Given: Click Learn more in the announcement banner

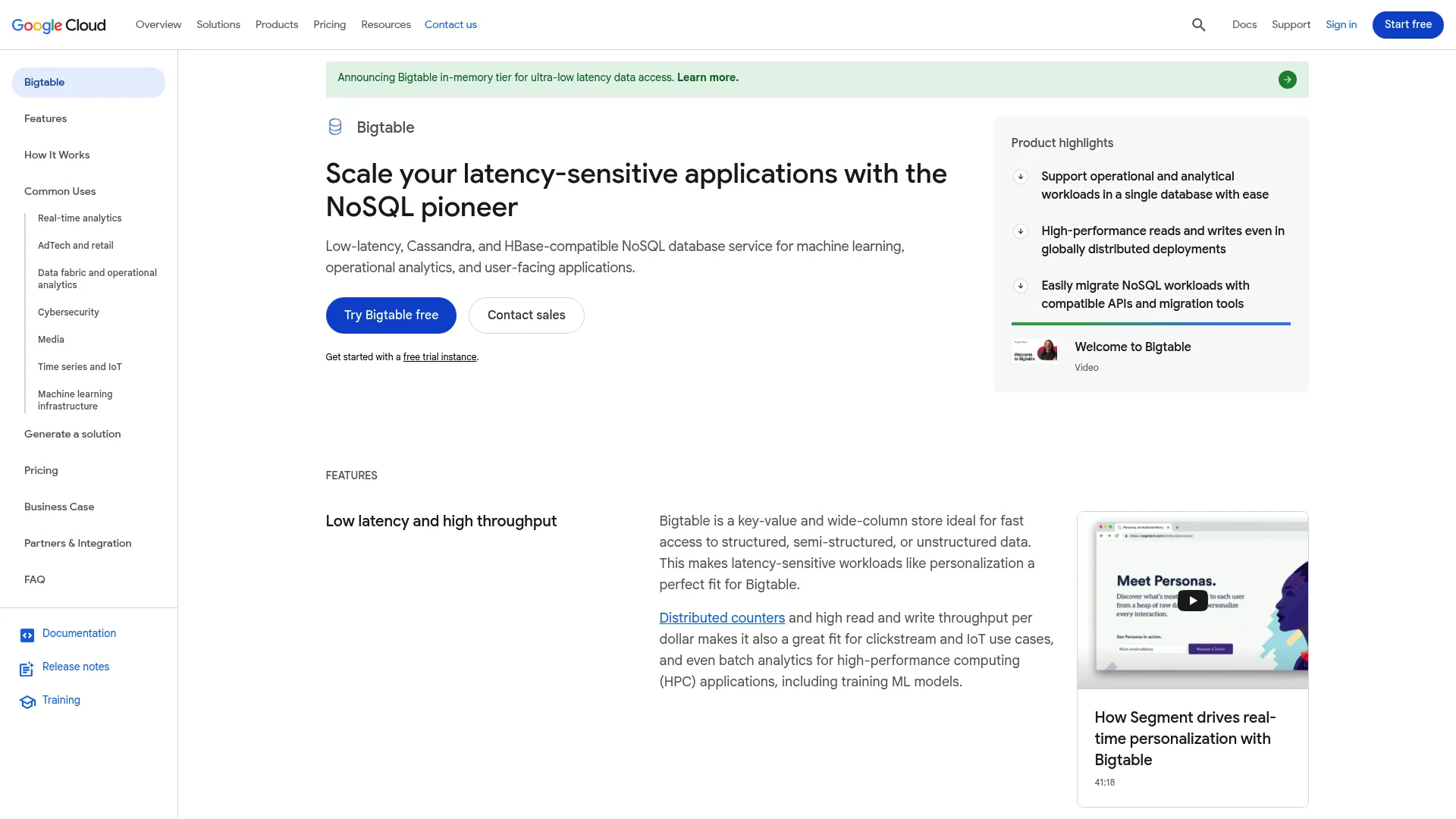Looking at the screenshot, I should click(708, 77).
